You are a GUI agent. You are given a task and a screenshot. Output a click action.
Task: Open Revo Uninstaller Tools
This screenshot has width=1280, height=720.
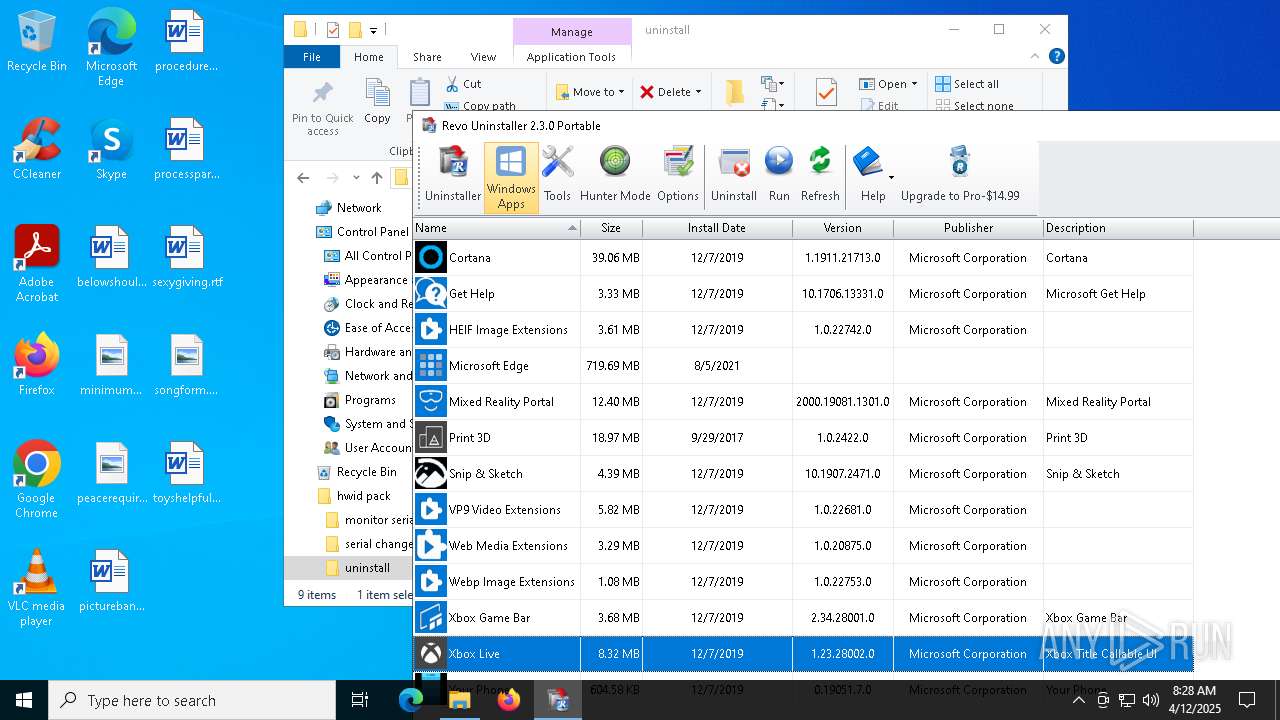click(x=557, y=176)
